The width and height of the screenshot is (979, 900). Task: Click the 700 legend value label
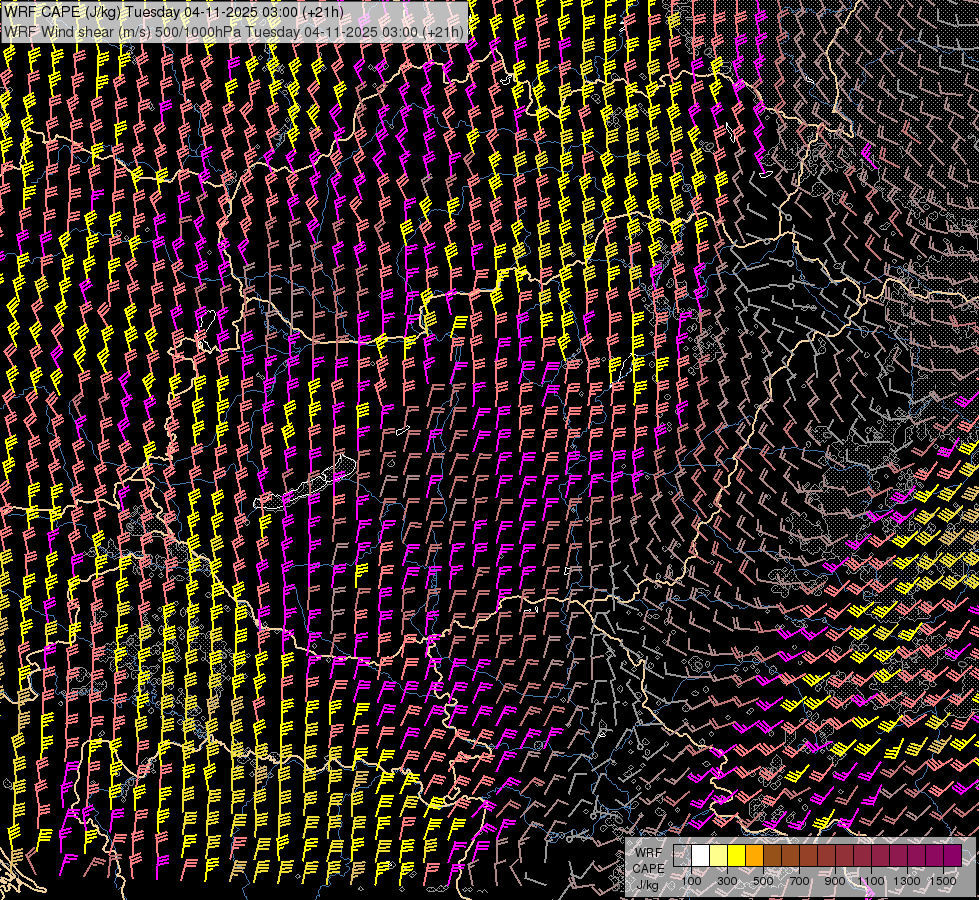pyautogui.click(x=799, y=881)
